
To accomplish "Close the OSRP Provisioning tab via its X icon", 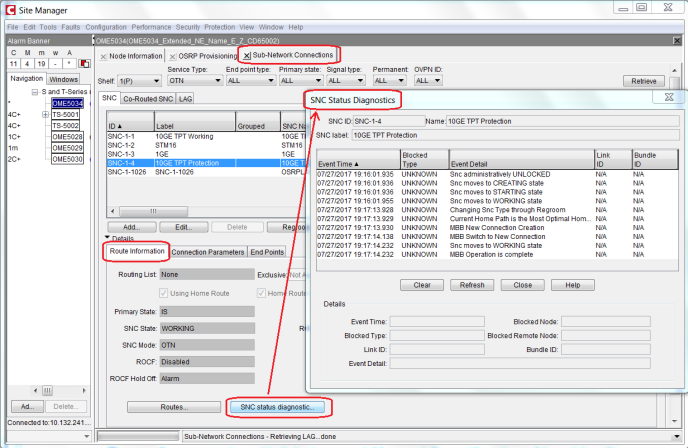I will coord(171,55).
